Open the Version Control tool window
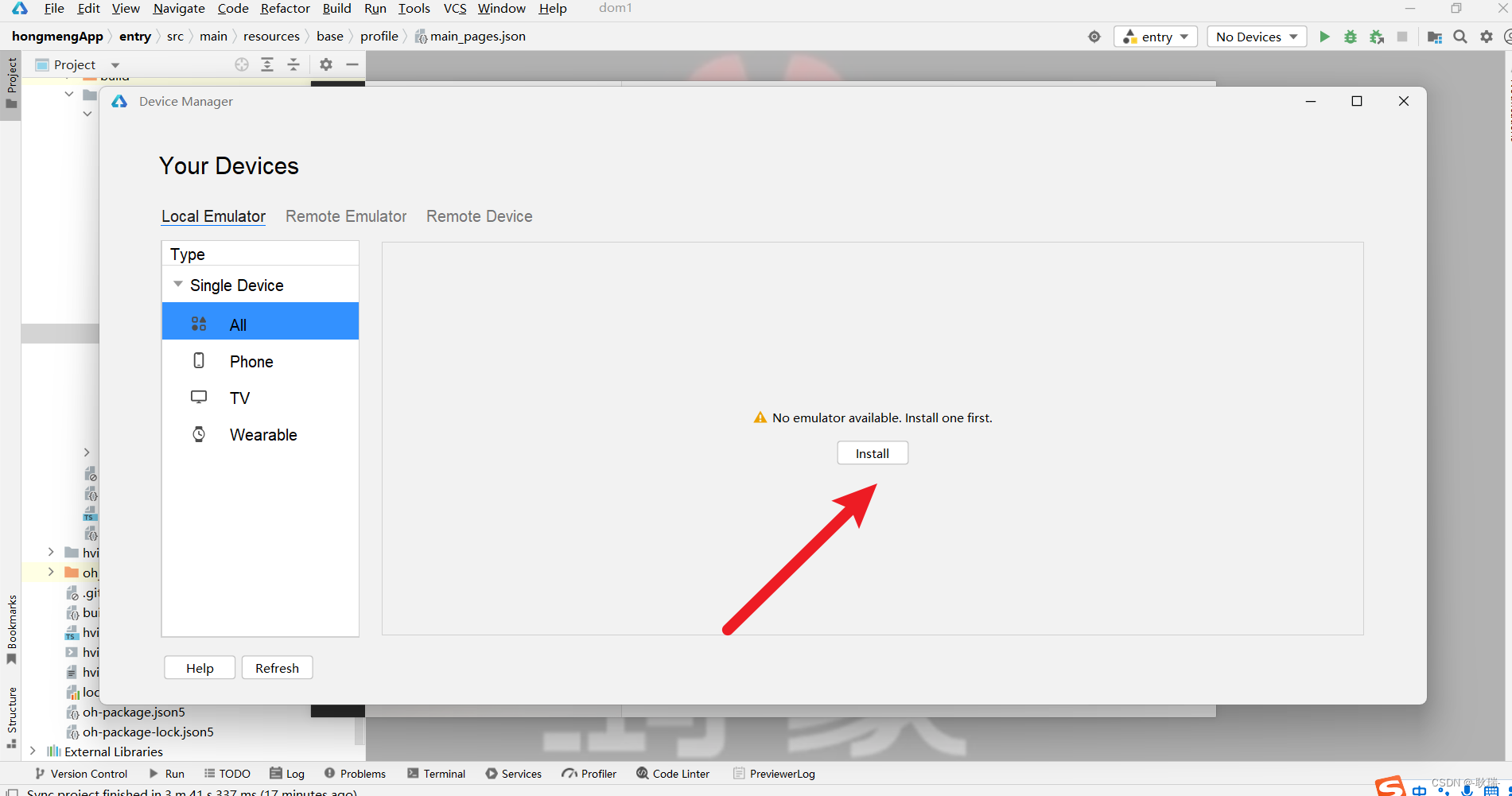The image size is (1512, 796). click(x=81, y=774)
